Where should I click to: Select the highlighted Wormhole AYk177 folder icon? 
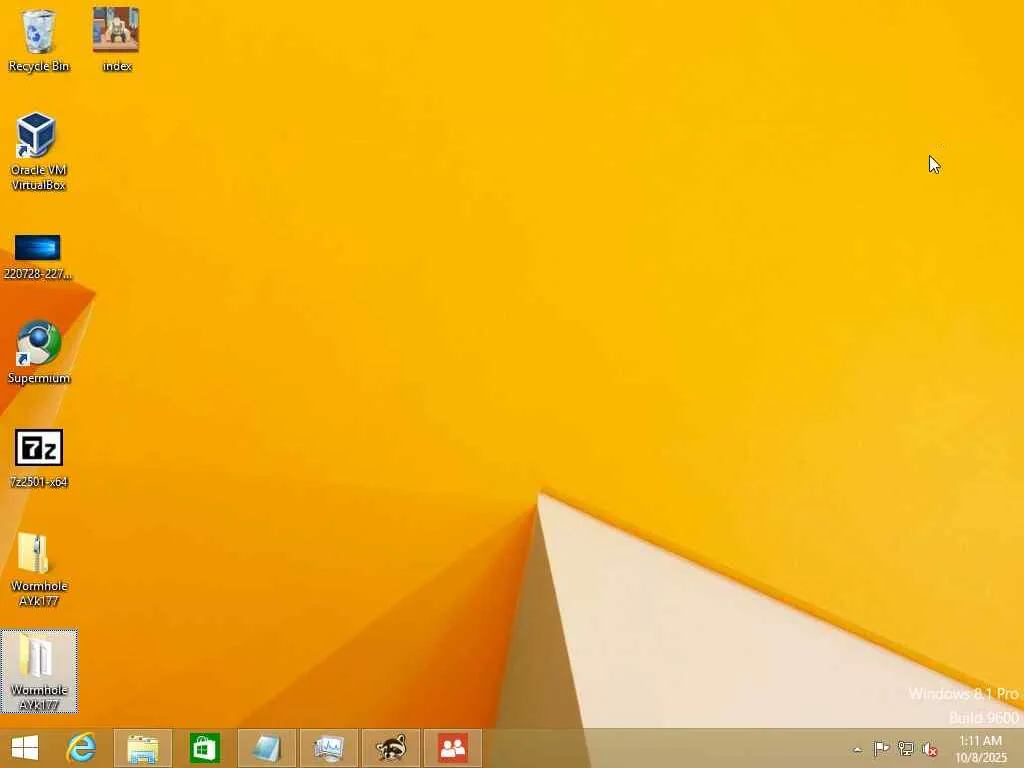click(39, 671)
